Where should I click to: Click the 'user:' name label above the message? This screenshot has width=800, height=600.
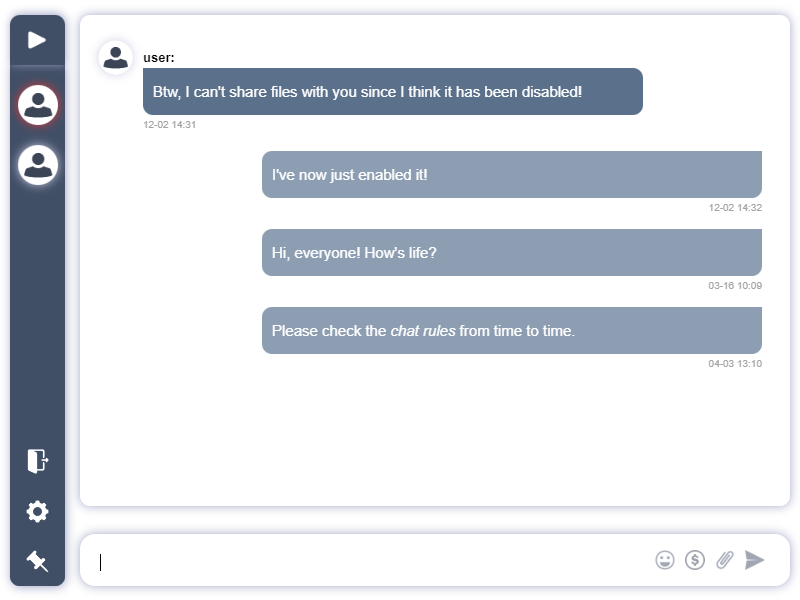tap(157, 57)
